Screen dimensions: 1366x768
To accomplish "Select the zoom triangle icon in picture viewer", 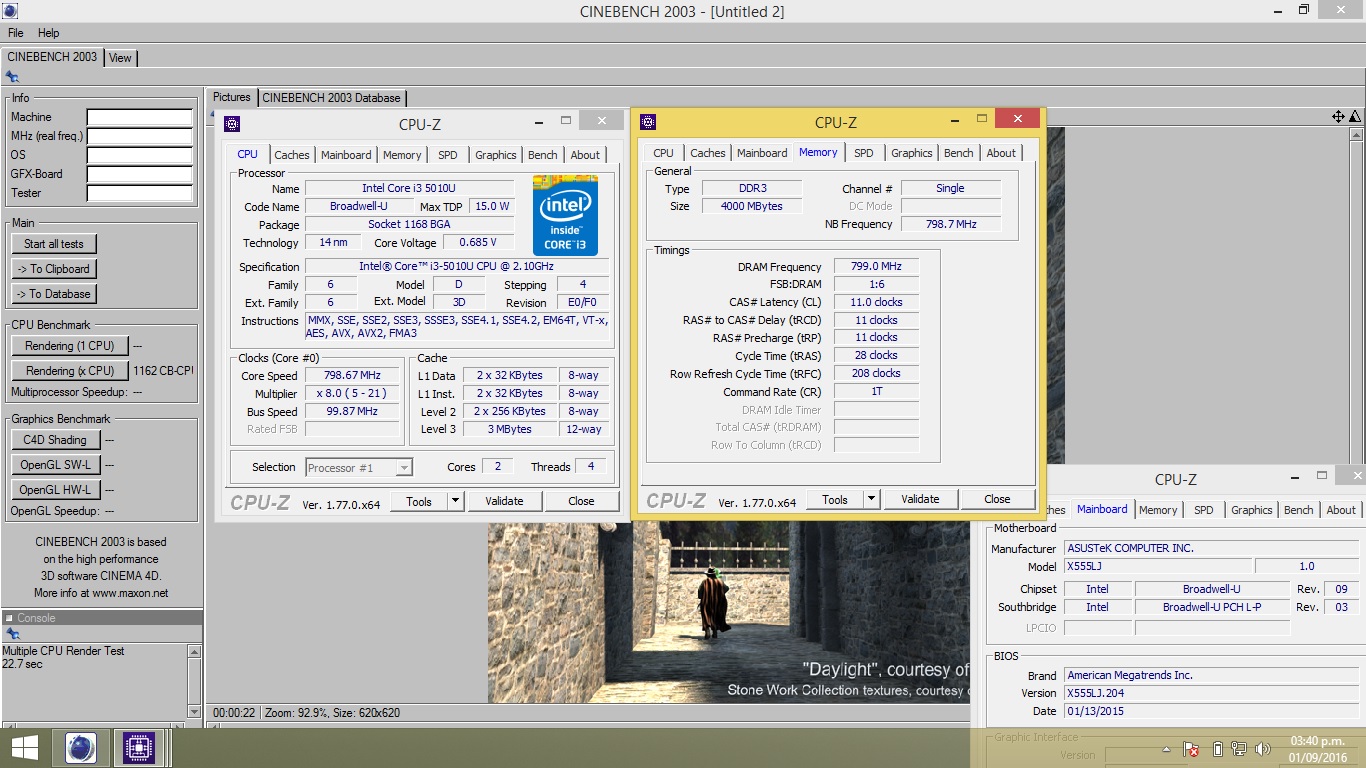I will click(x=1356, y=117).
